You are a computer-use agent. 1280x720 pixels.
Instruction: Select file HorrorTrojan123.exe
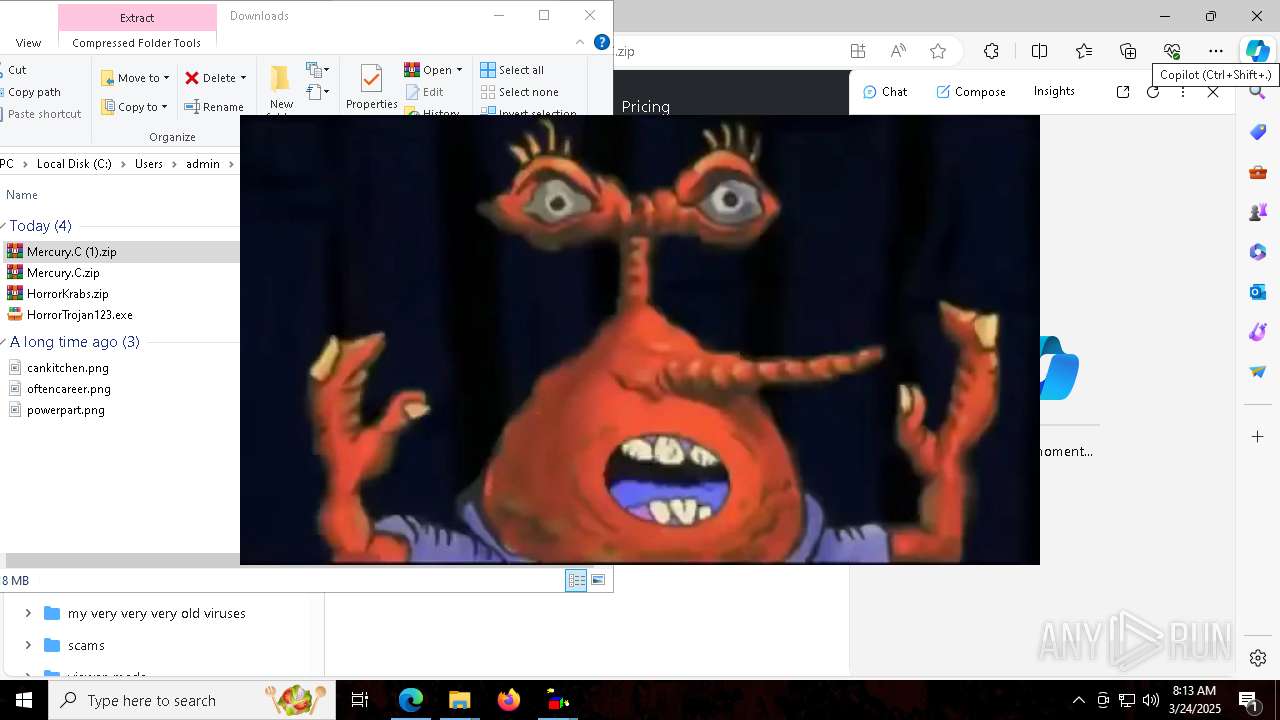coord(79,315)
